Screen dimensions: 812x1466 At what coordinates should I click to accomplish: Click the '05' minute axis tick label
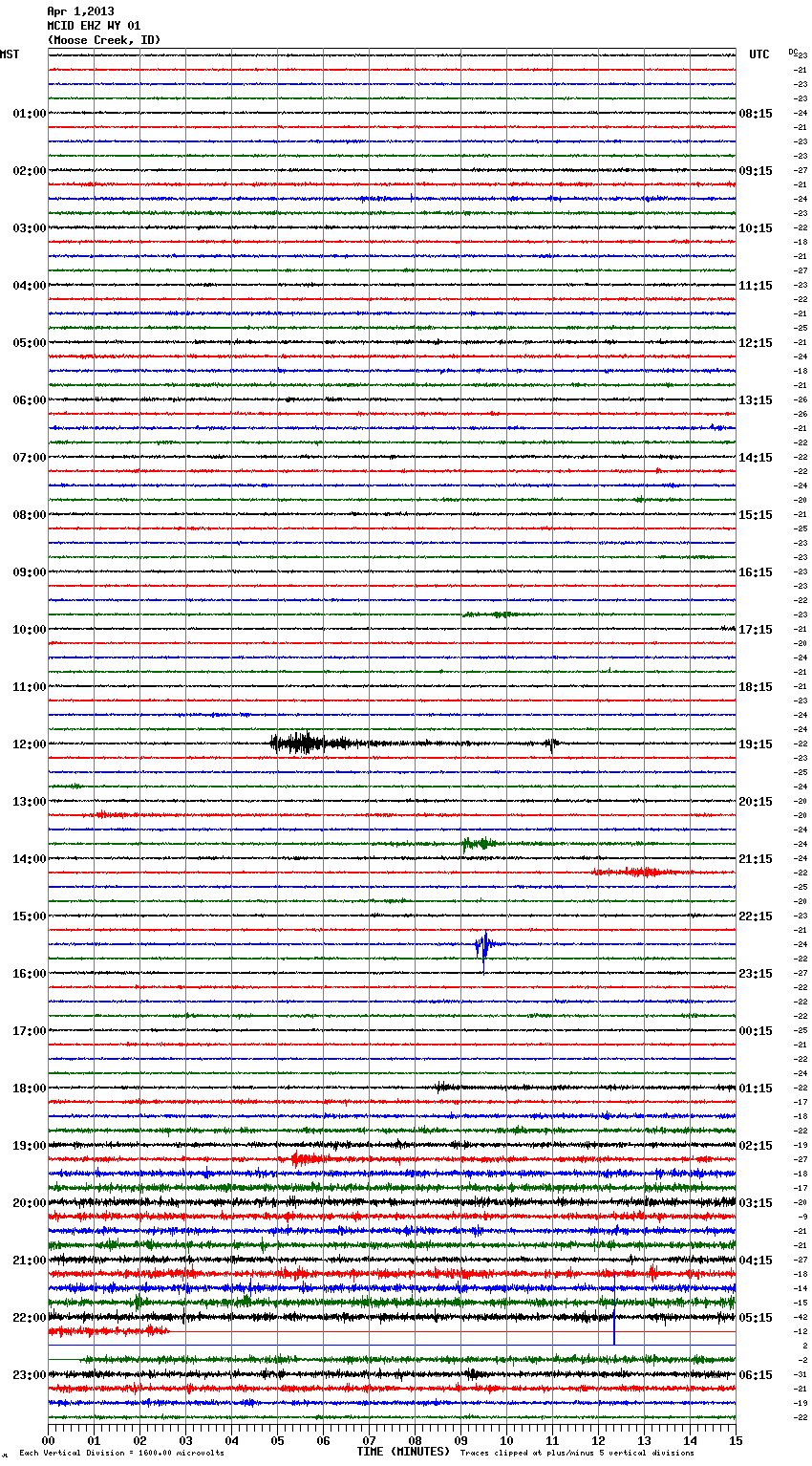click(x=277, y=1440)
